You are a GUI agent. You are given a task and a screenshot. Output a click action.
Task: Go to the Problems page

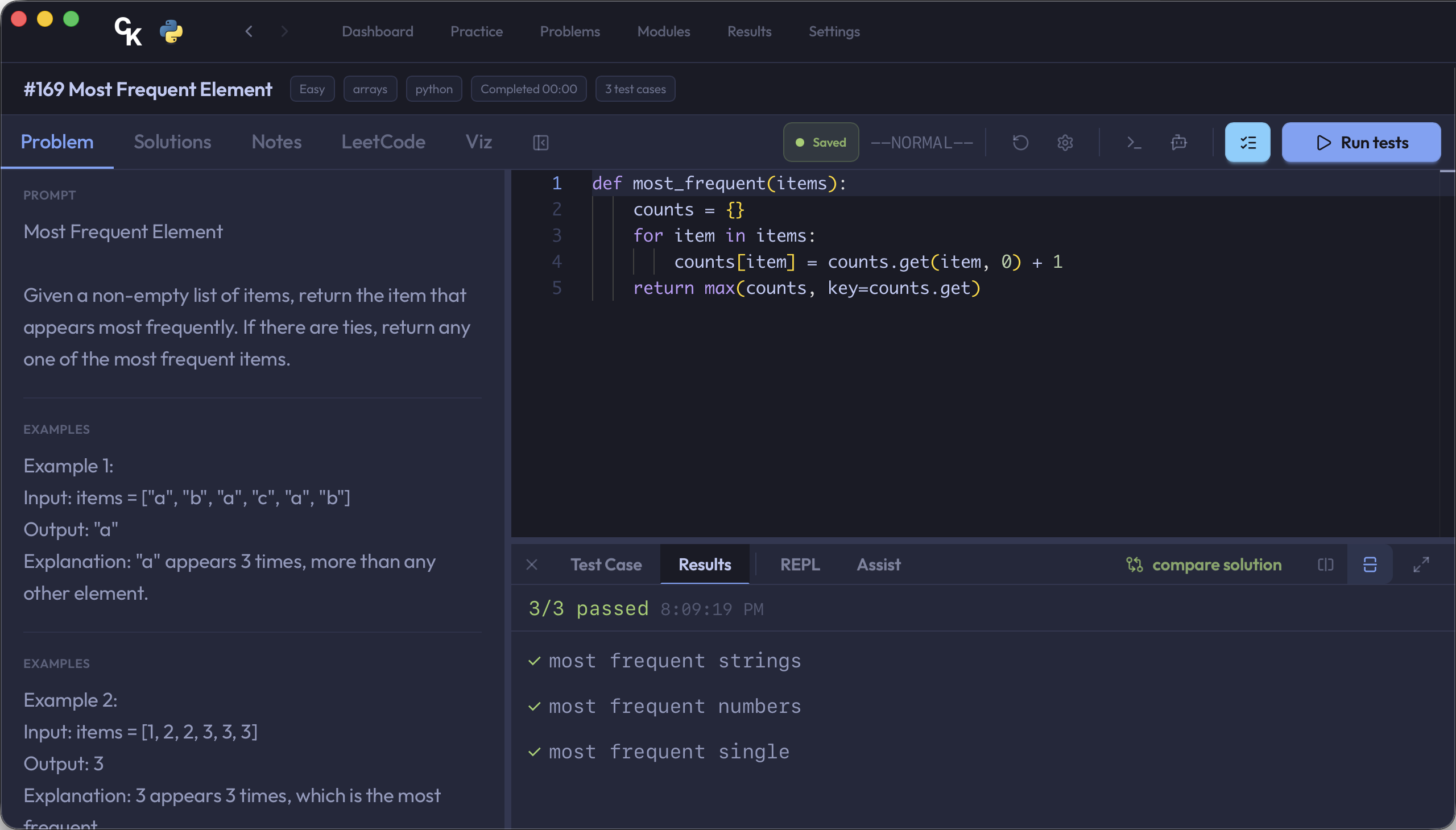tap(570, 31)
